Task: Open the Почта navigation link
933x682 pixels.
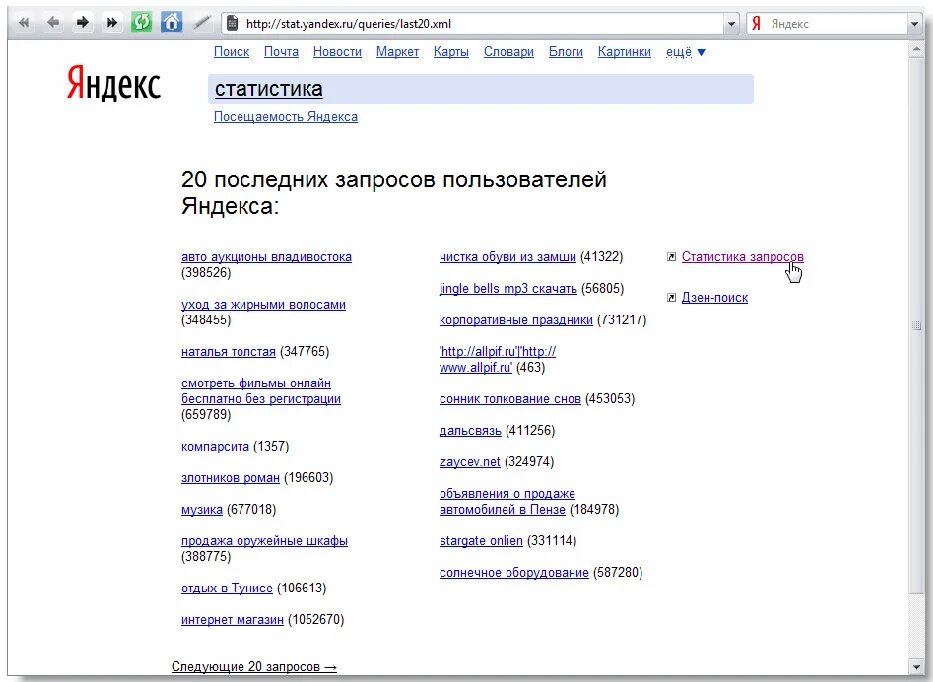Action: pos(281,52)
